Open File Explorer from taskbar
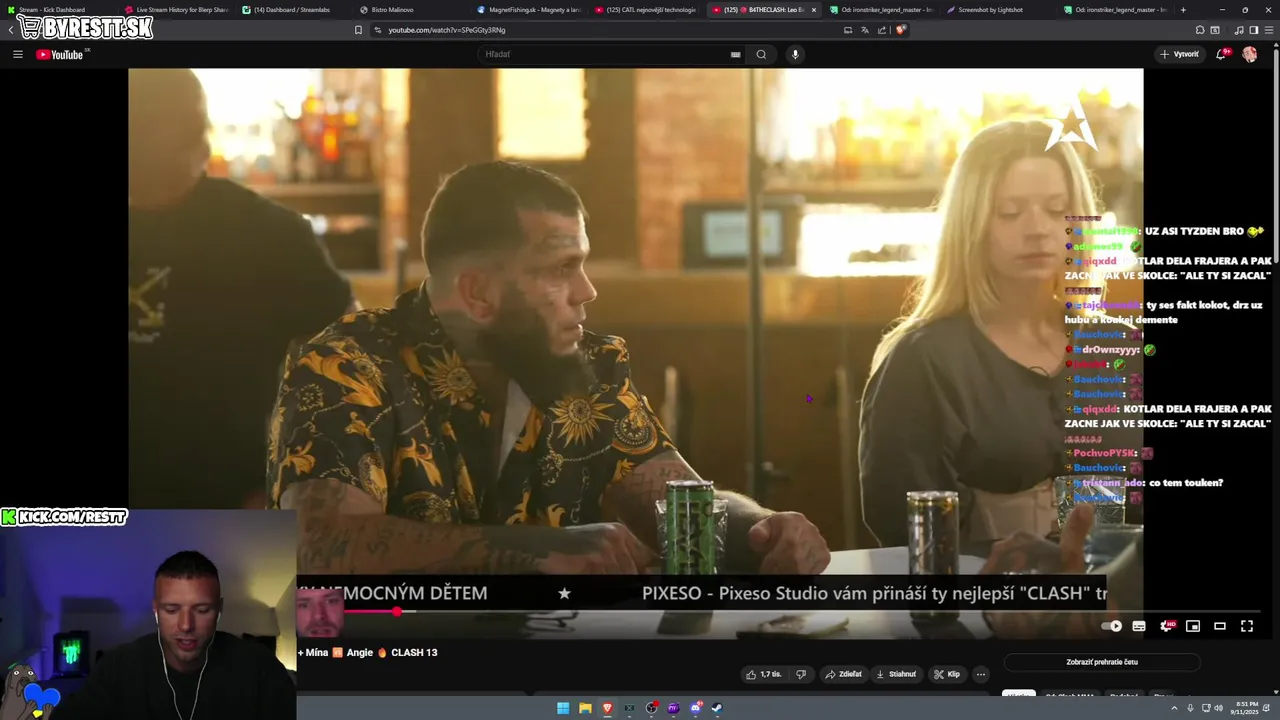The width and height of the screenshot is (1280, 720). [x=585, y=708]
